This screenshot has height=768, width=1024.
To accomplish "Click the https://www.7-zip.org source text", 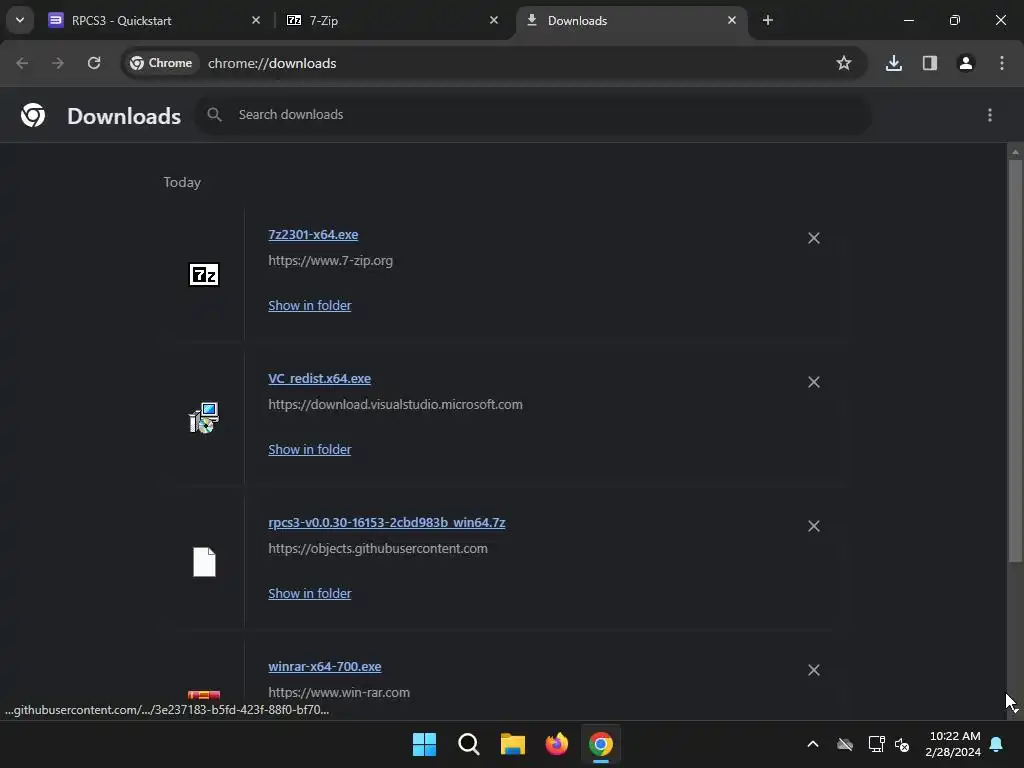I will point(330,261).
